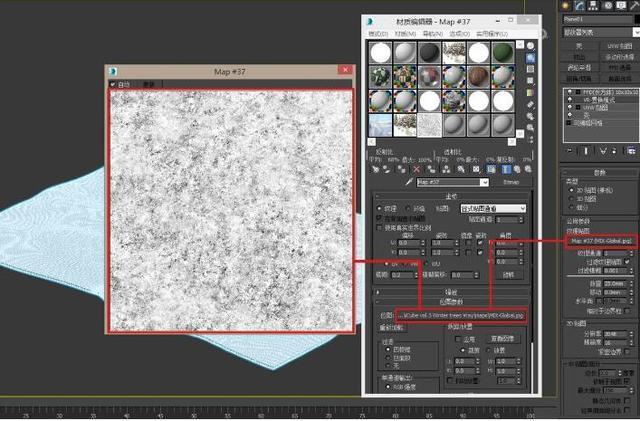640x421 pixels.
Task: Toggle 应用 crop checkbox in bitmap parameters
Action: tap(458, 339)
